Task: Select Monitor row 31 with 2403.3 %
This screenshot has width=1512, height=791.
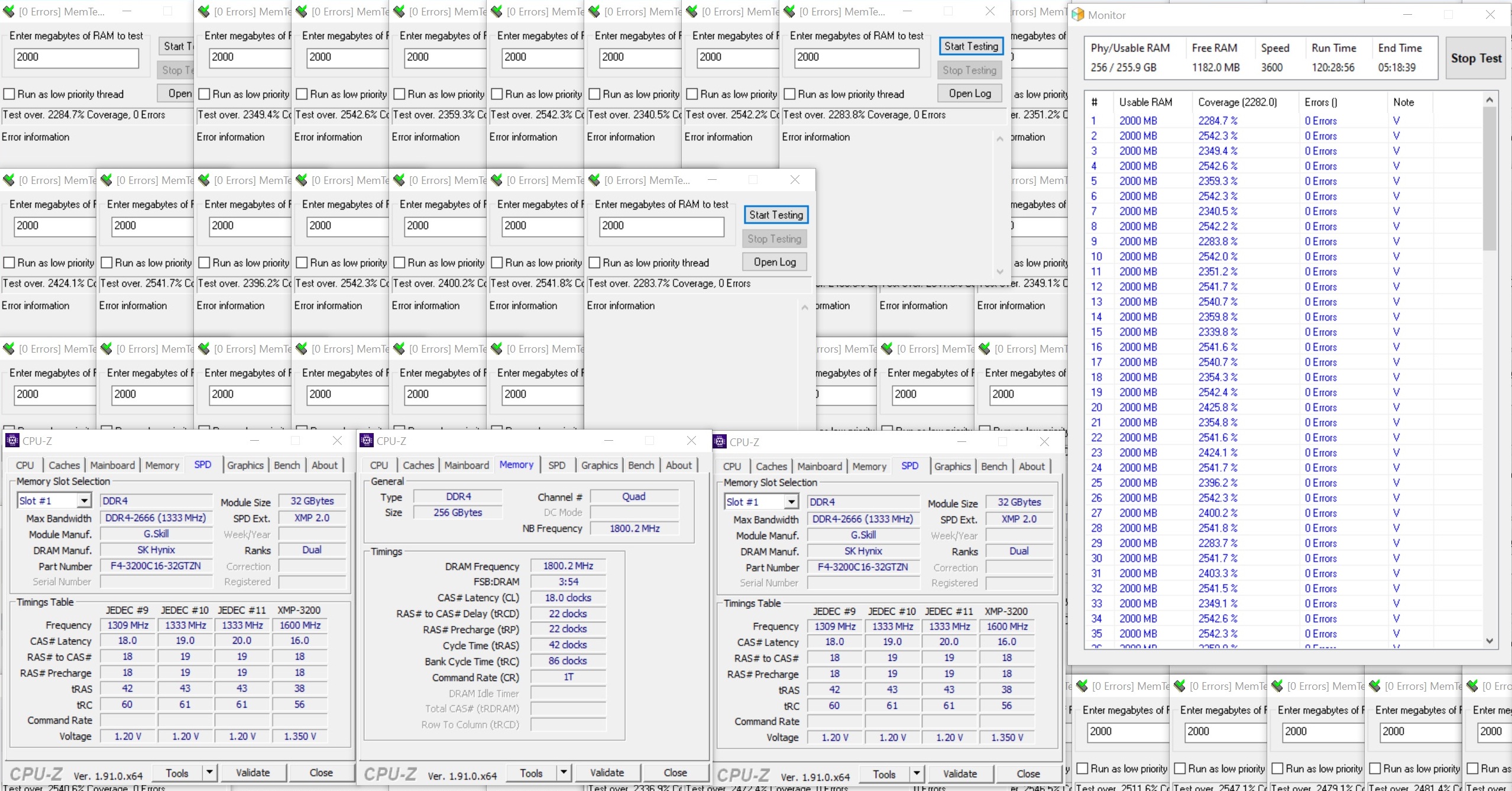Action: pos(1283,573)
